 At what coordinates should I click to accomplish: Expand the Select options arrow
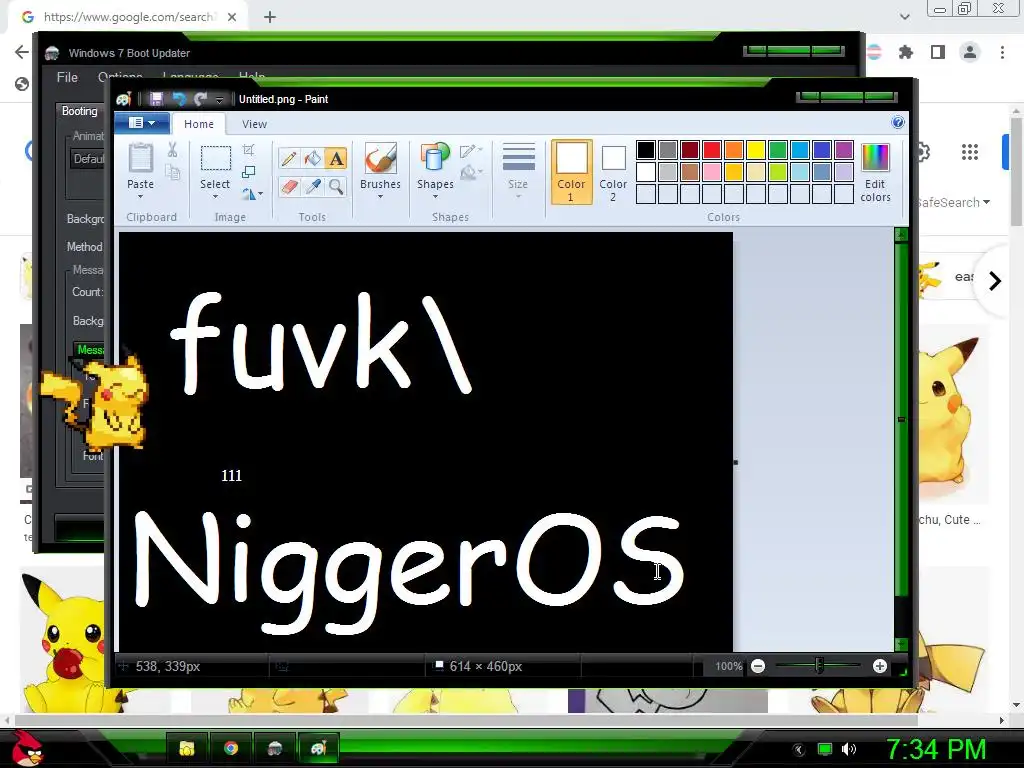(x=215, y=197)
